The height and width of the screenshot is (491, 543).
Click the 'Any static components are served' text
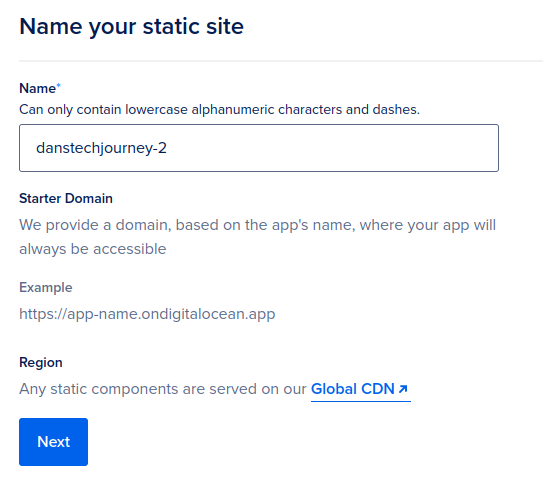click(163, 389)
